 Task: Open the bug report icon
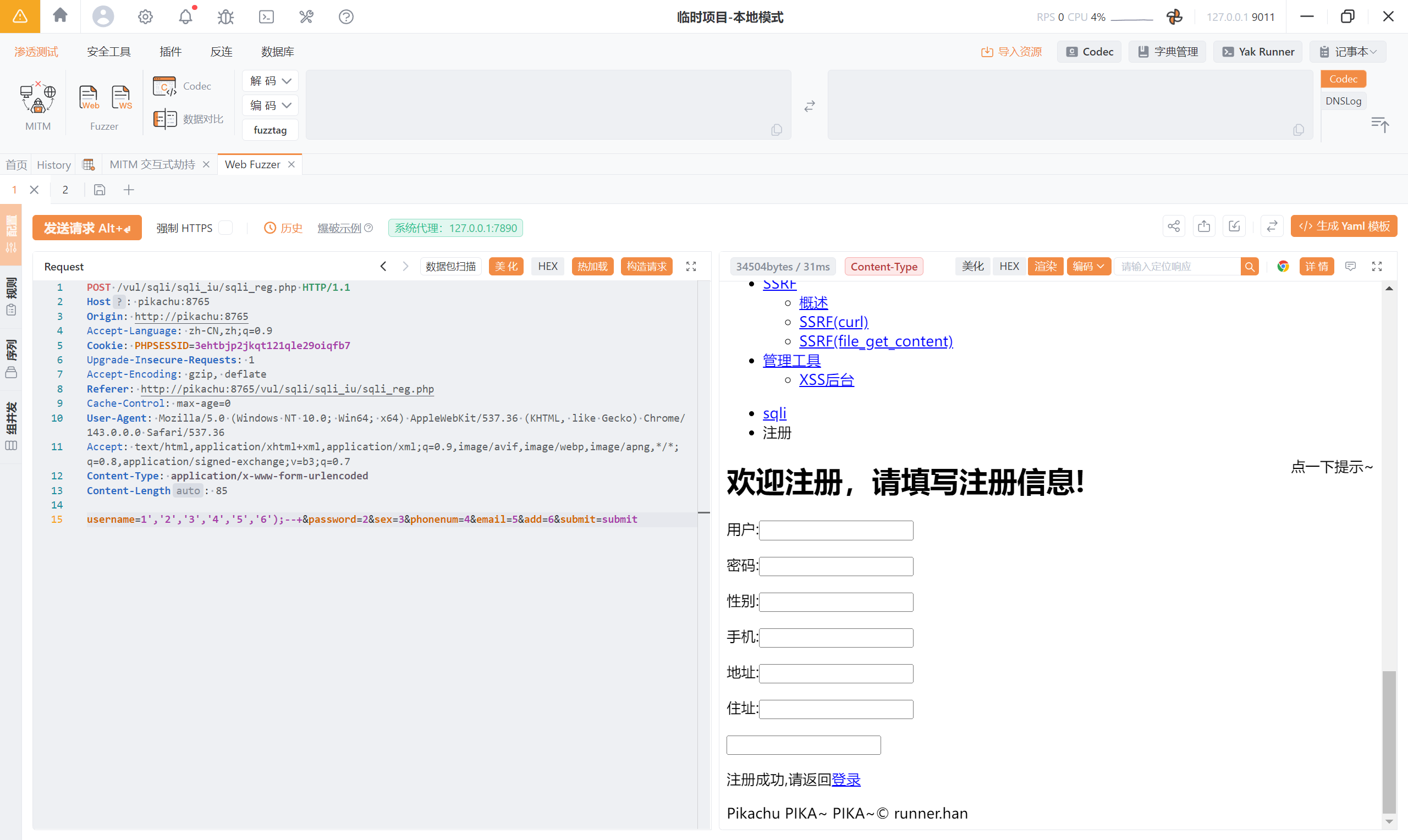pos(226,17)
